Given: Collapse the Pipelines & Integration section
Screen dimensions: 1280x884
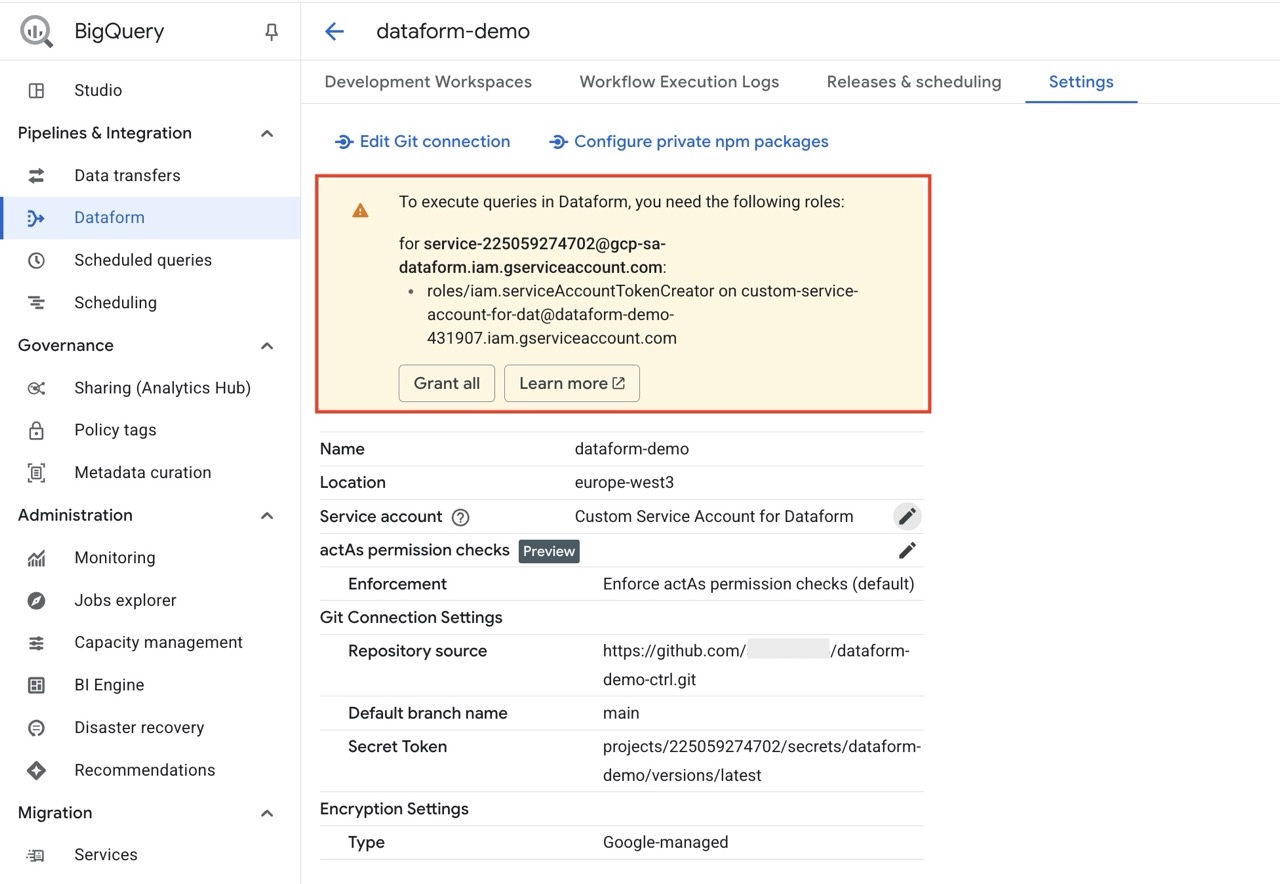Looking at the screenshot, I should click(x=267, y=134).
